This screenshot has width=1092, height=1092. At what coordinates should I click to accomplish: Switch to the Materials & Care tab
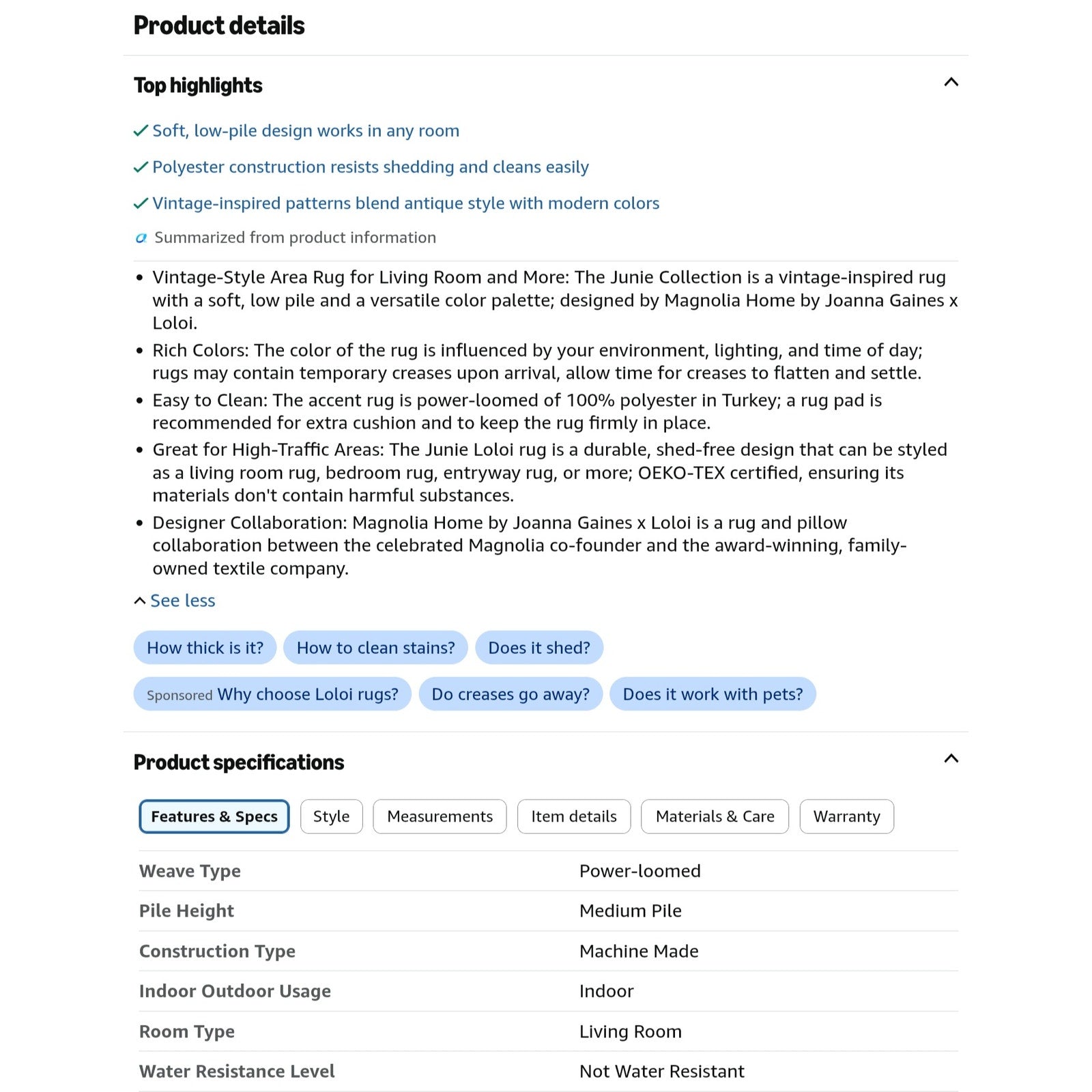click(715, 816)
